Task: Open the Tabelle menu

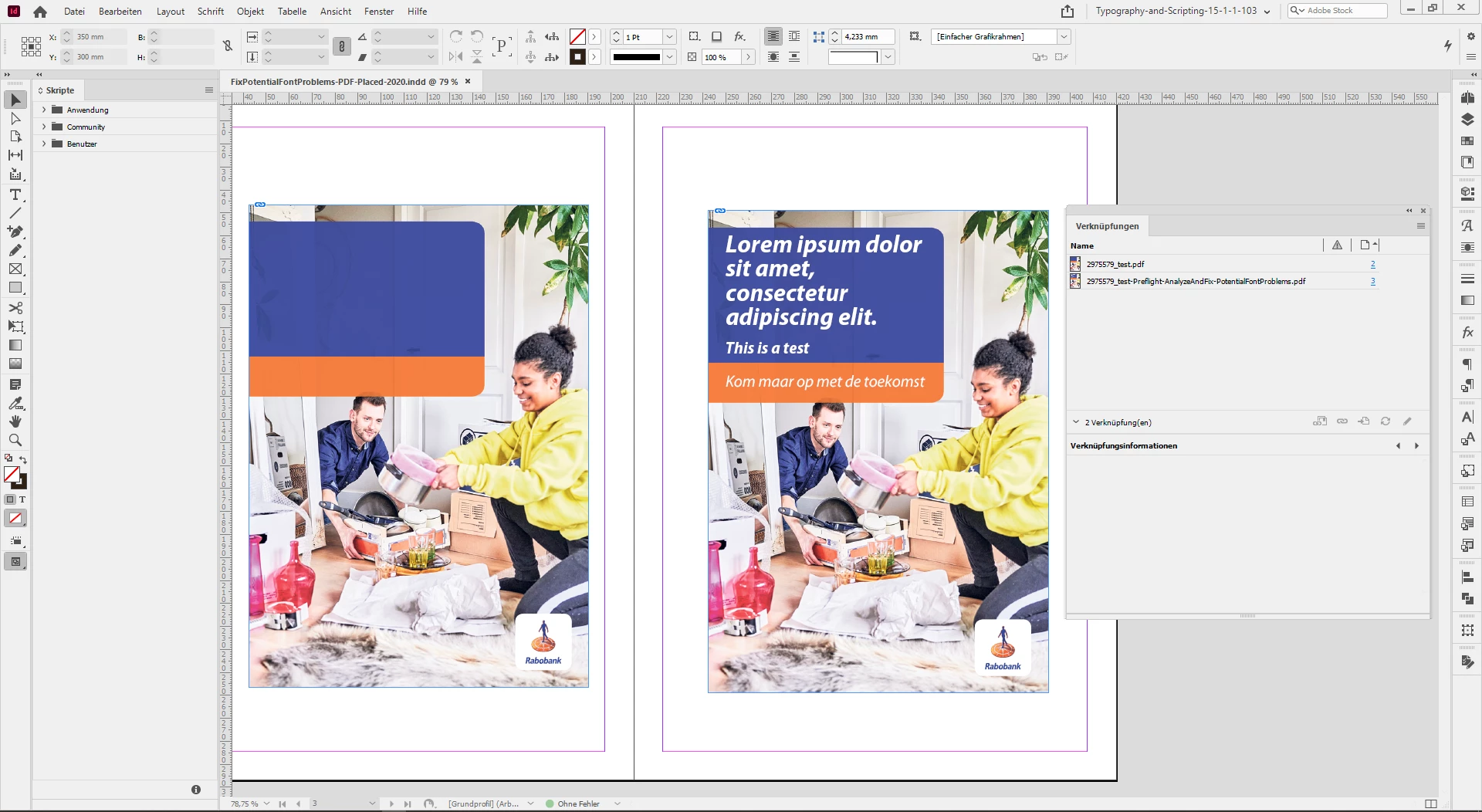Action: pos(292,11)
